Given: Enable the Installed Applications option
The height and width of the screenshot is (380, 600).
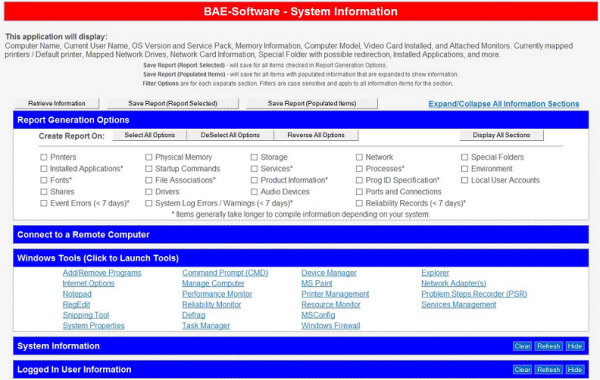Looking at the screenshot, I should (x=44, y=169).
